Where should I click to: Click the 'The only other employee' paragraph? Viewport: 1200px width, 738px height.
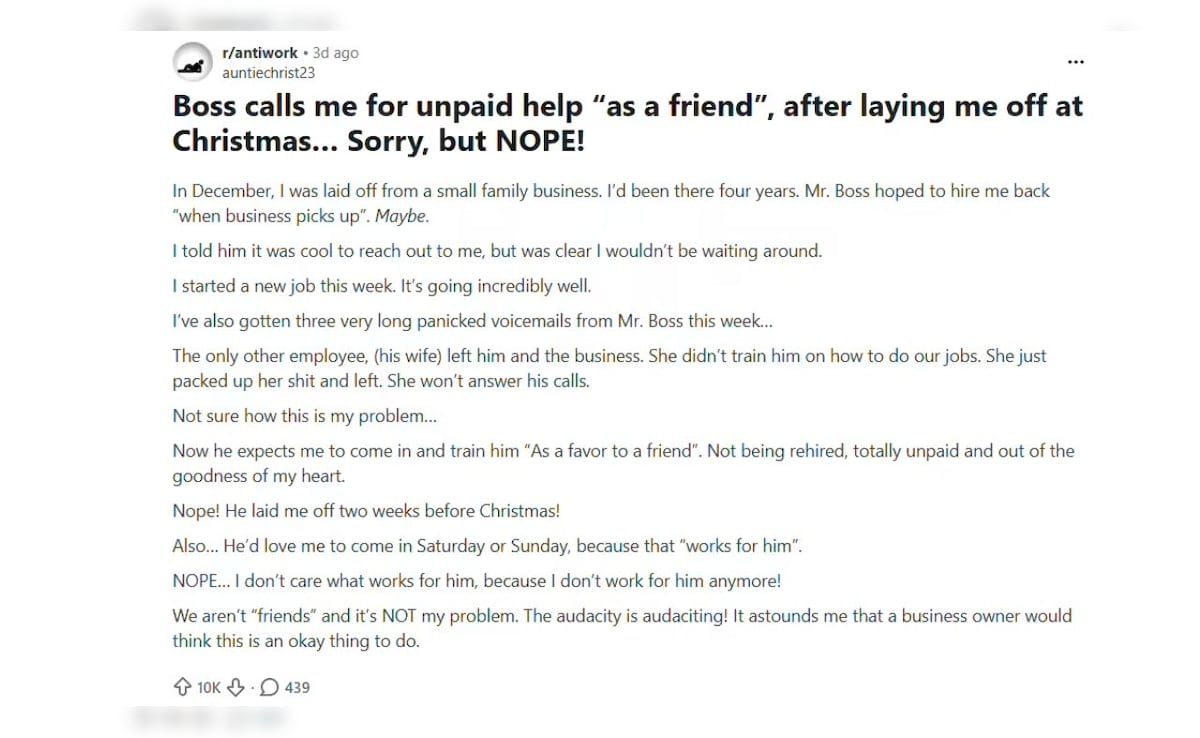(609, 368)
